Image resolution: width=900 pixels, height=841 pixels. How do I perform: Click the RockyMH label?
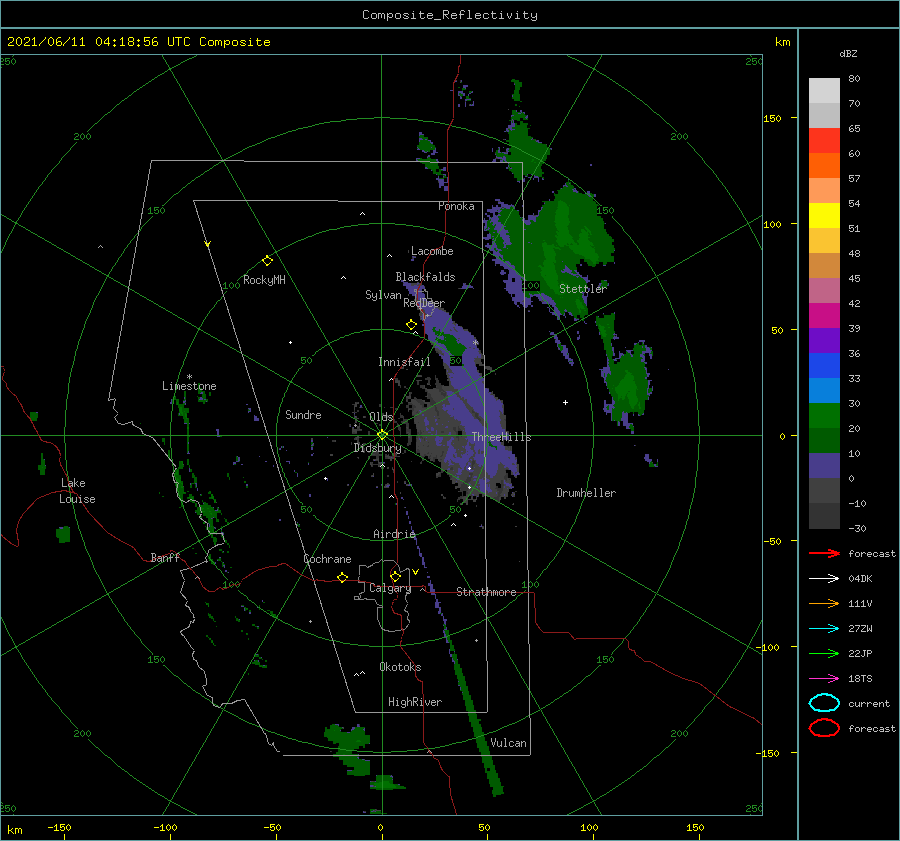pyautogui.click(x=264, y=280)
